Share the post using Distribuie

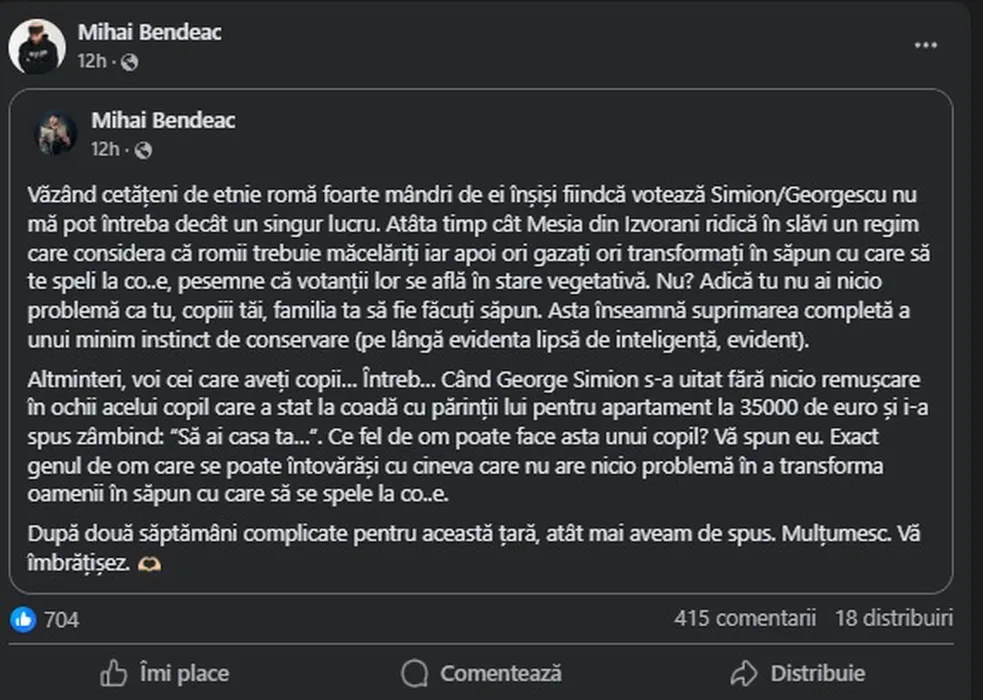tap(797, 673)
